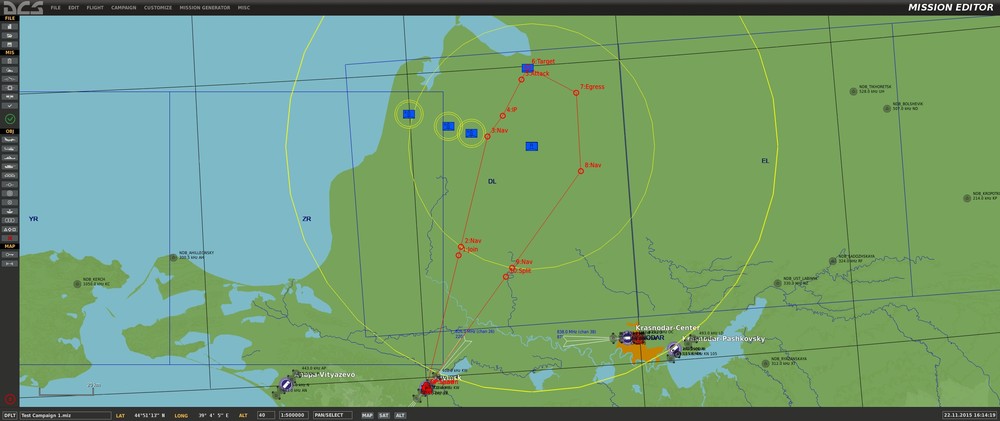Click the ALT value field showing 40

(266, 415)
